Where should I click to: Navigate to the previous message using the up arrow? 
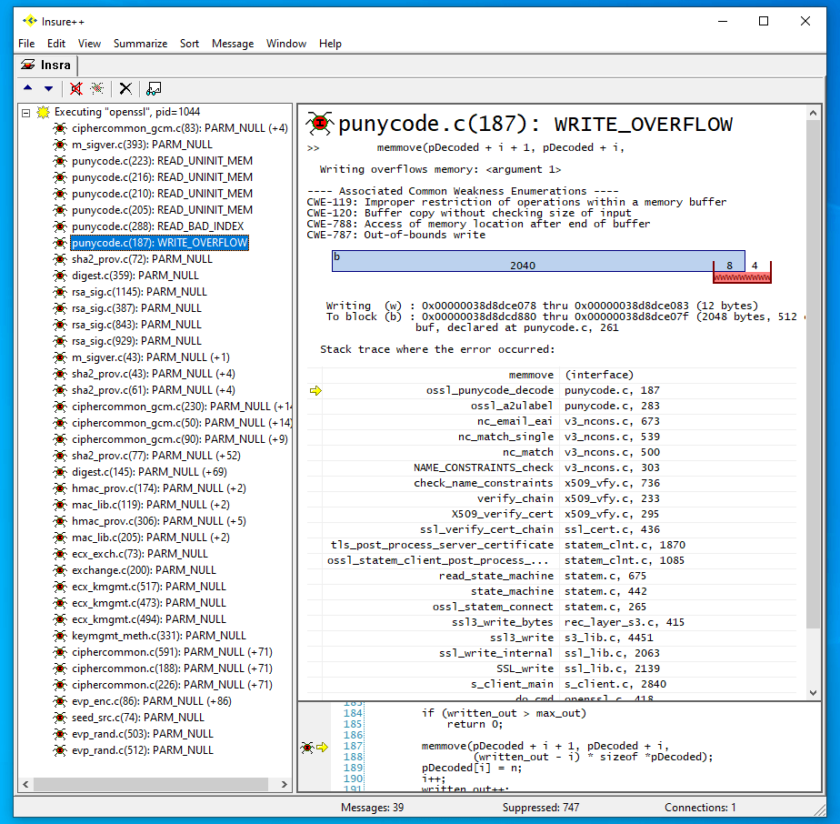28,88
